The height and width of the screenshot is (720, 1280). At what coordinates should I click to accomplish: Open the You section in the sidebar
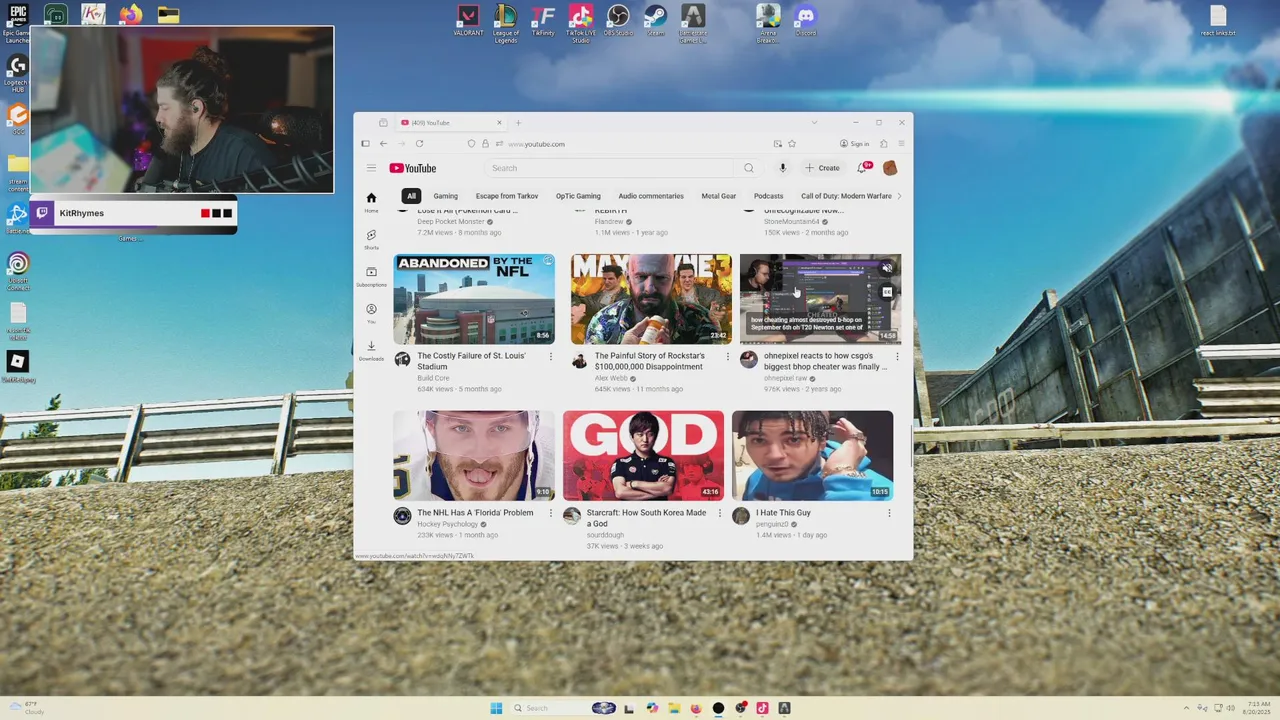tap(371, 313)
